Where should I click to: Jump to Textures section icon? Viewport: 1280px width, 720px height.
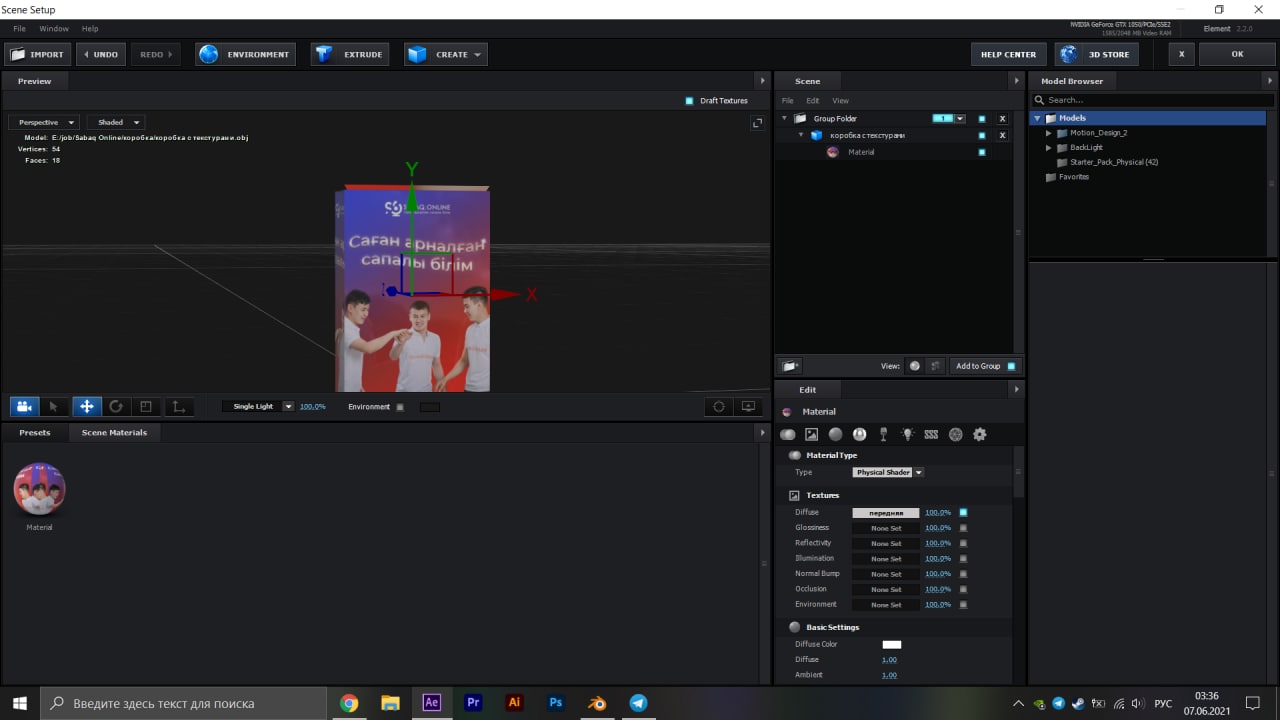811,434
